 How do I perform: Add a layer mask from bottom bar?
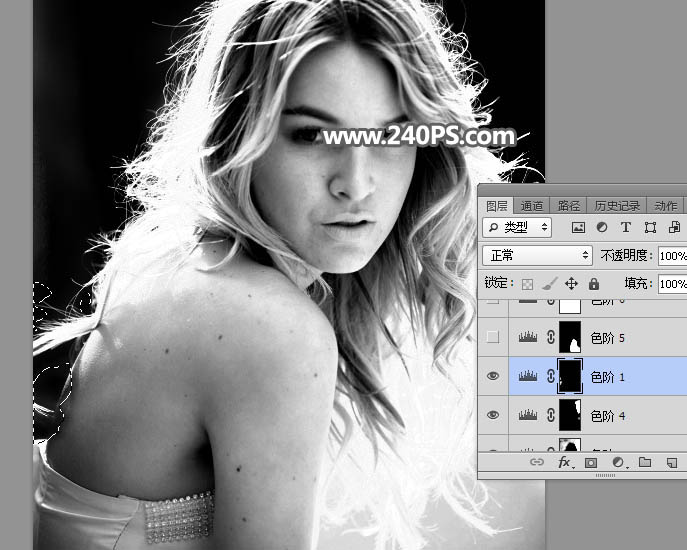(591, 463)
